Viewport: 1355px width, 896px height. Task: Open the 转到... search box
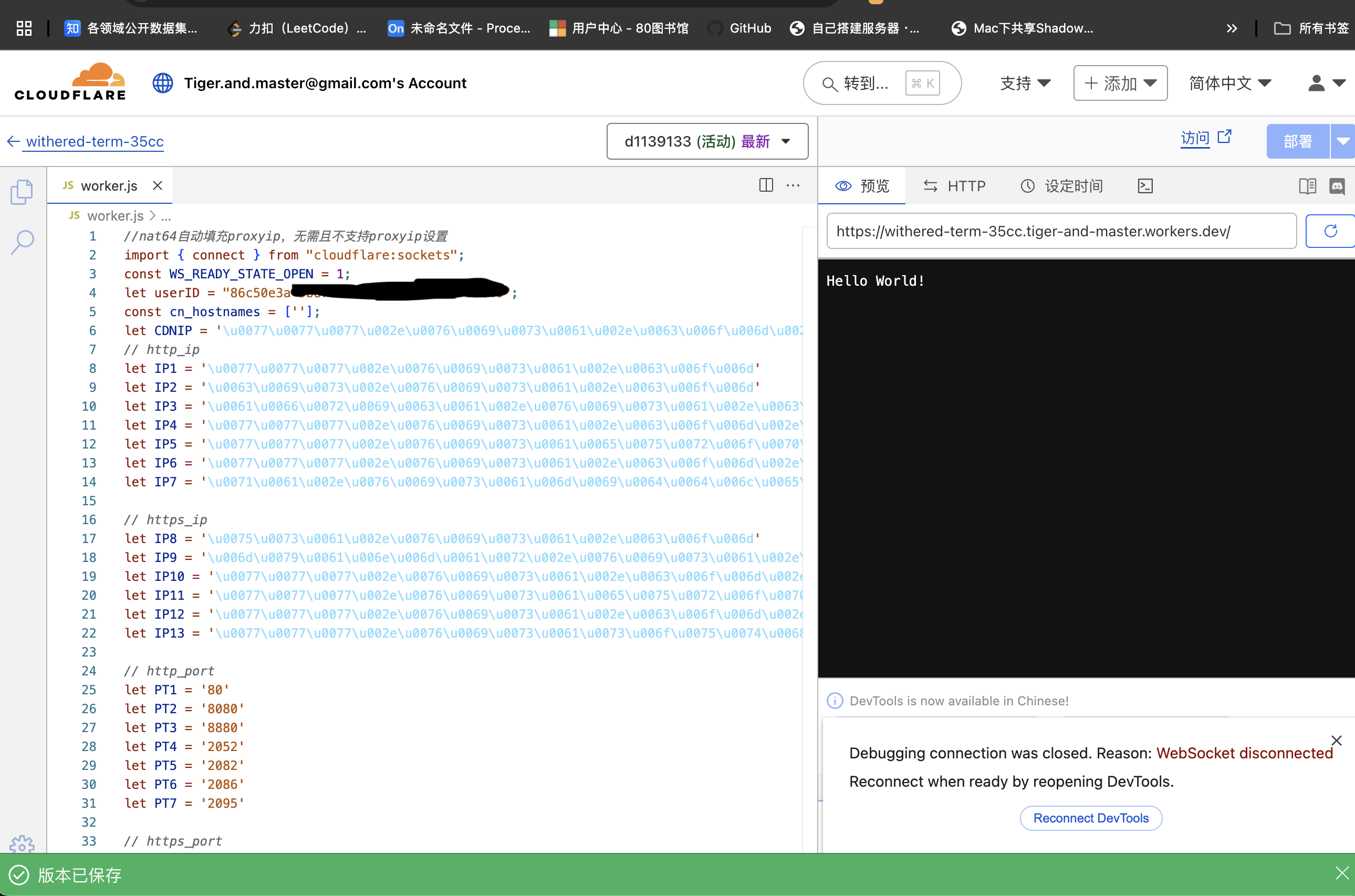pos(882,84)
